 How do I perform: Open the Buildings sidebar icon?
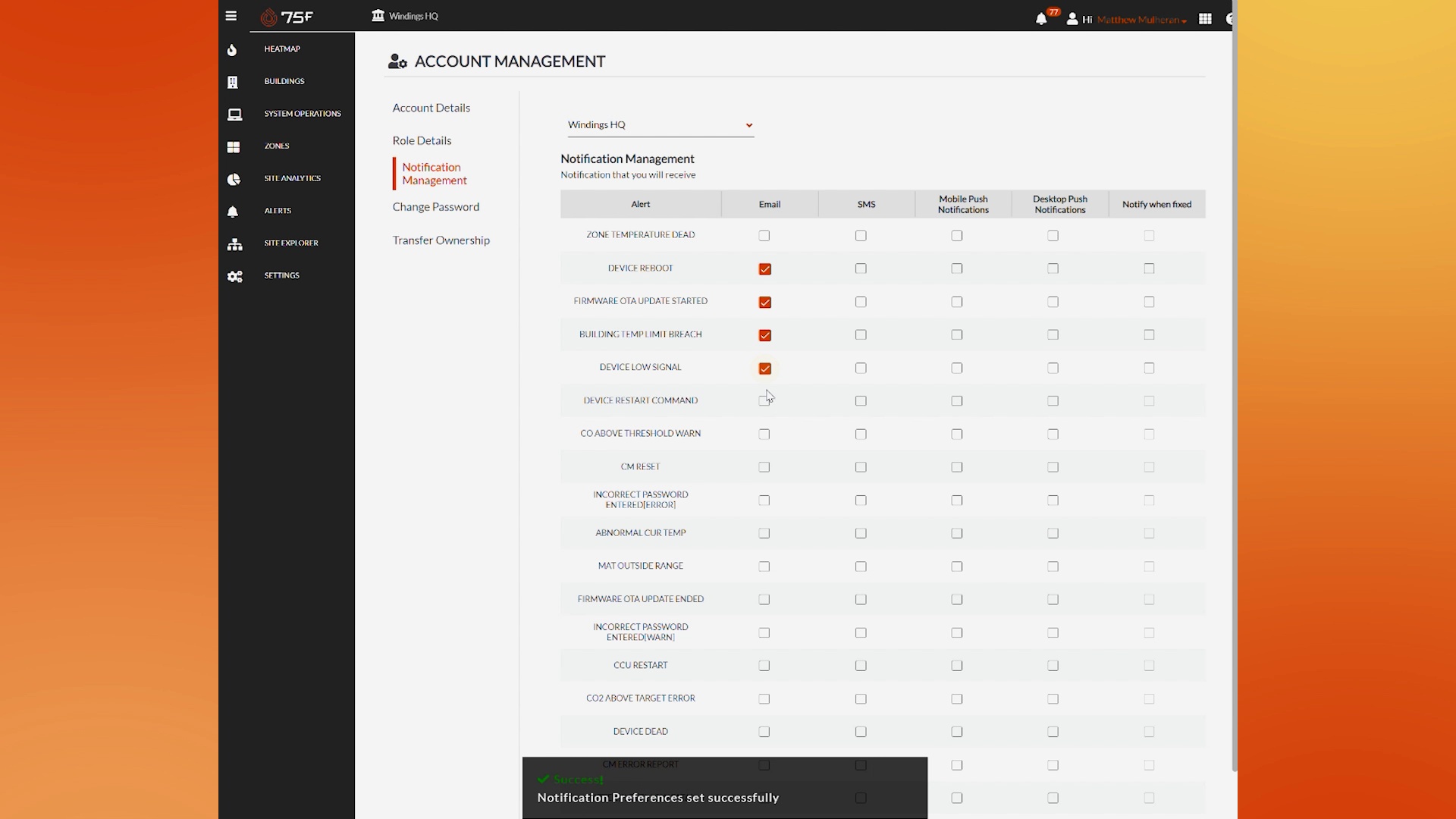point(233,82)
